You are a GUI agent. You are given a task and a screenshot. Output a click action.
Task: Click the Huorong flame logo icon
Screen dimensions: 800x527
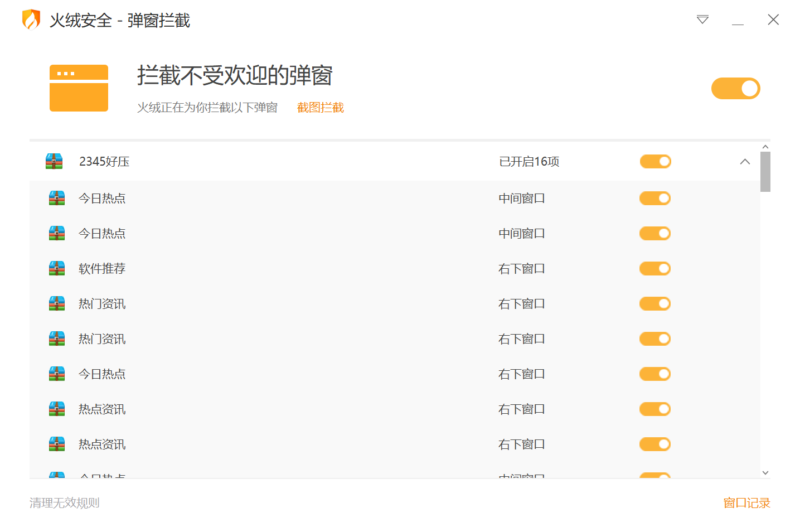pos(31,19)
